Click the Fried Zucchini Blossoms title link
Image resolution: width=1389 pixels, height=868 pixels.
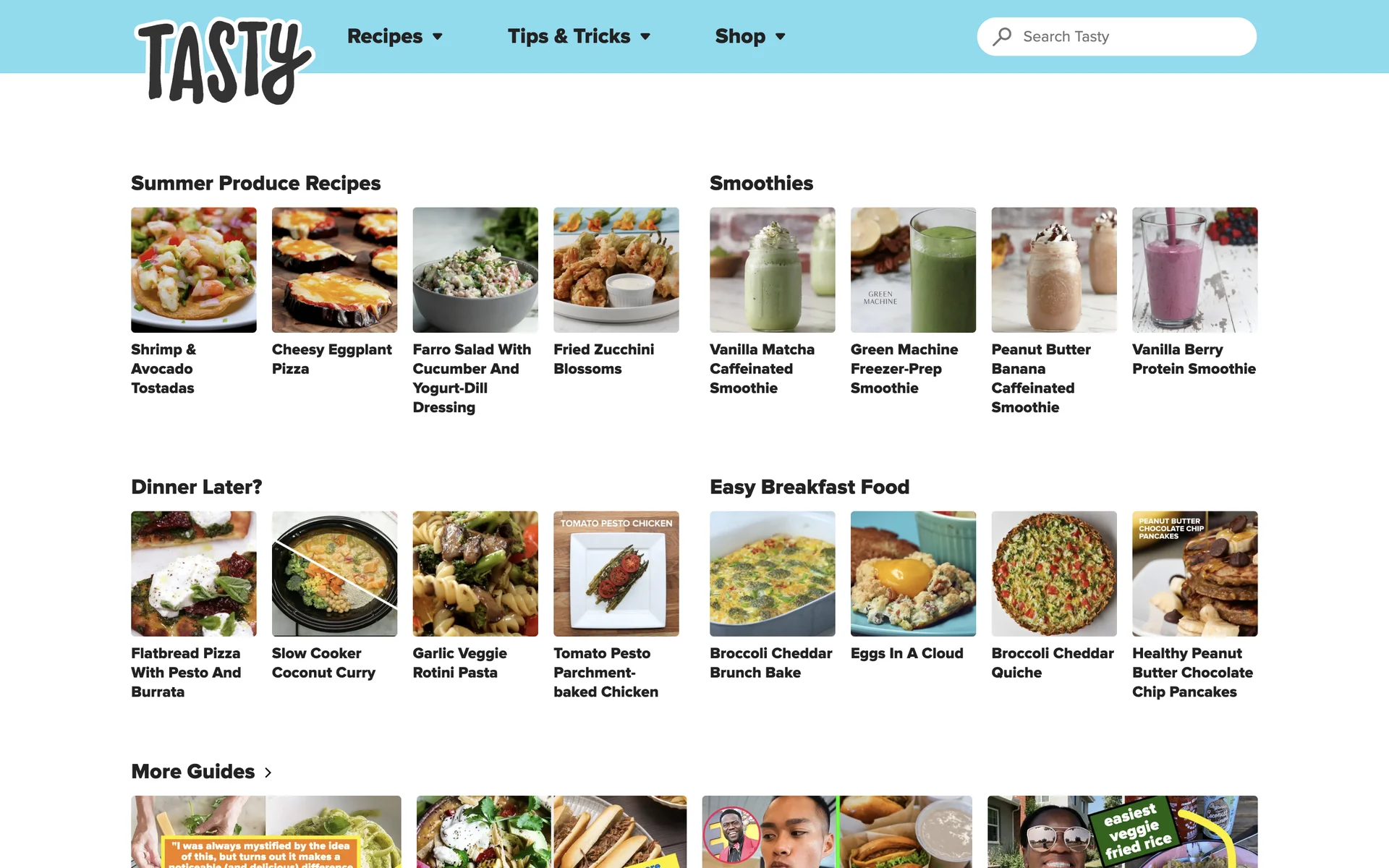603,359
